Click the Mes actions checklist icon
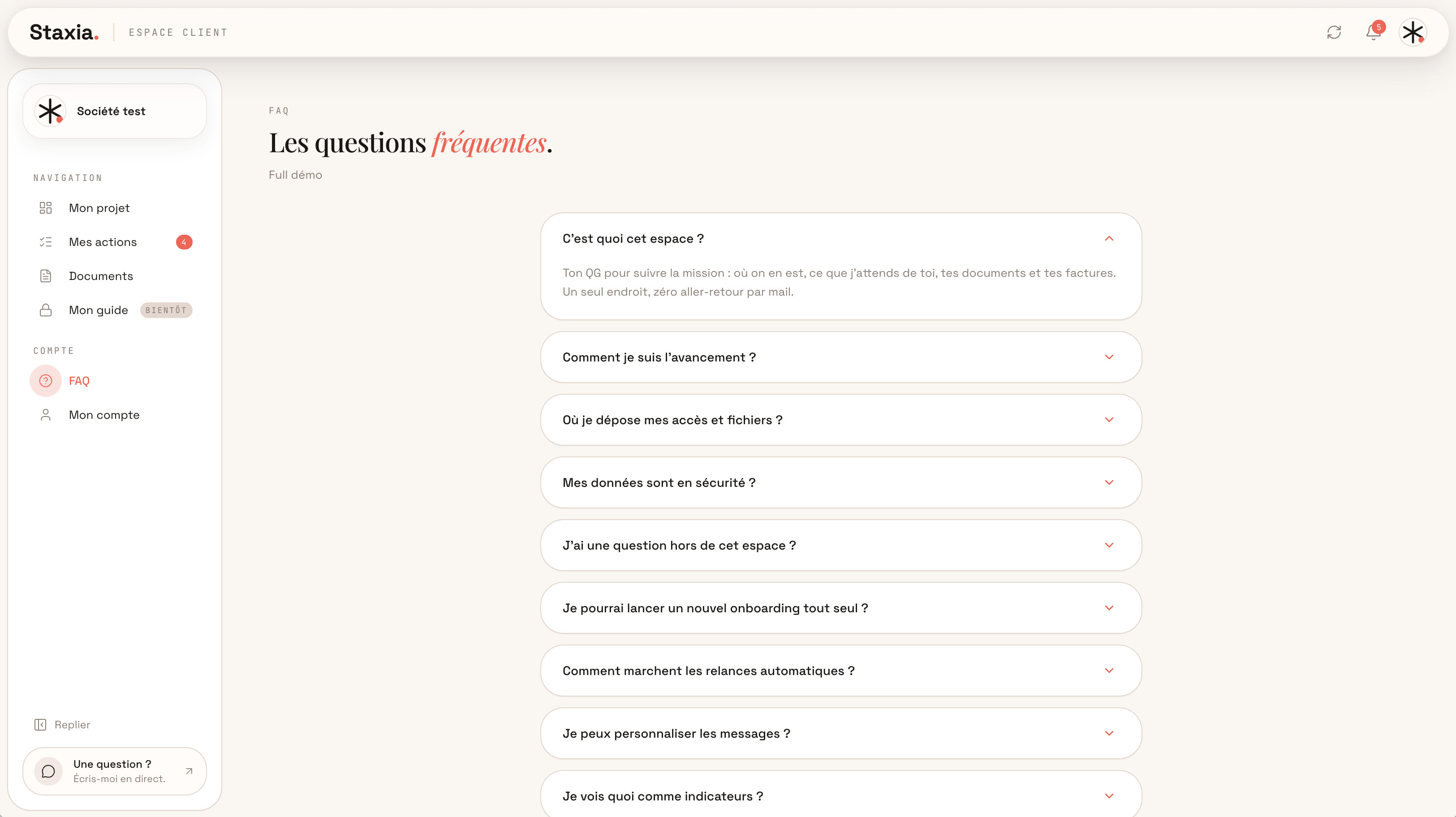This screenshot has width=1456, height=817. 46,242
